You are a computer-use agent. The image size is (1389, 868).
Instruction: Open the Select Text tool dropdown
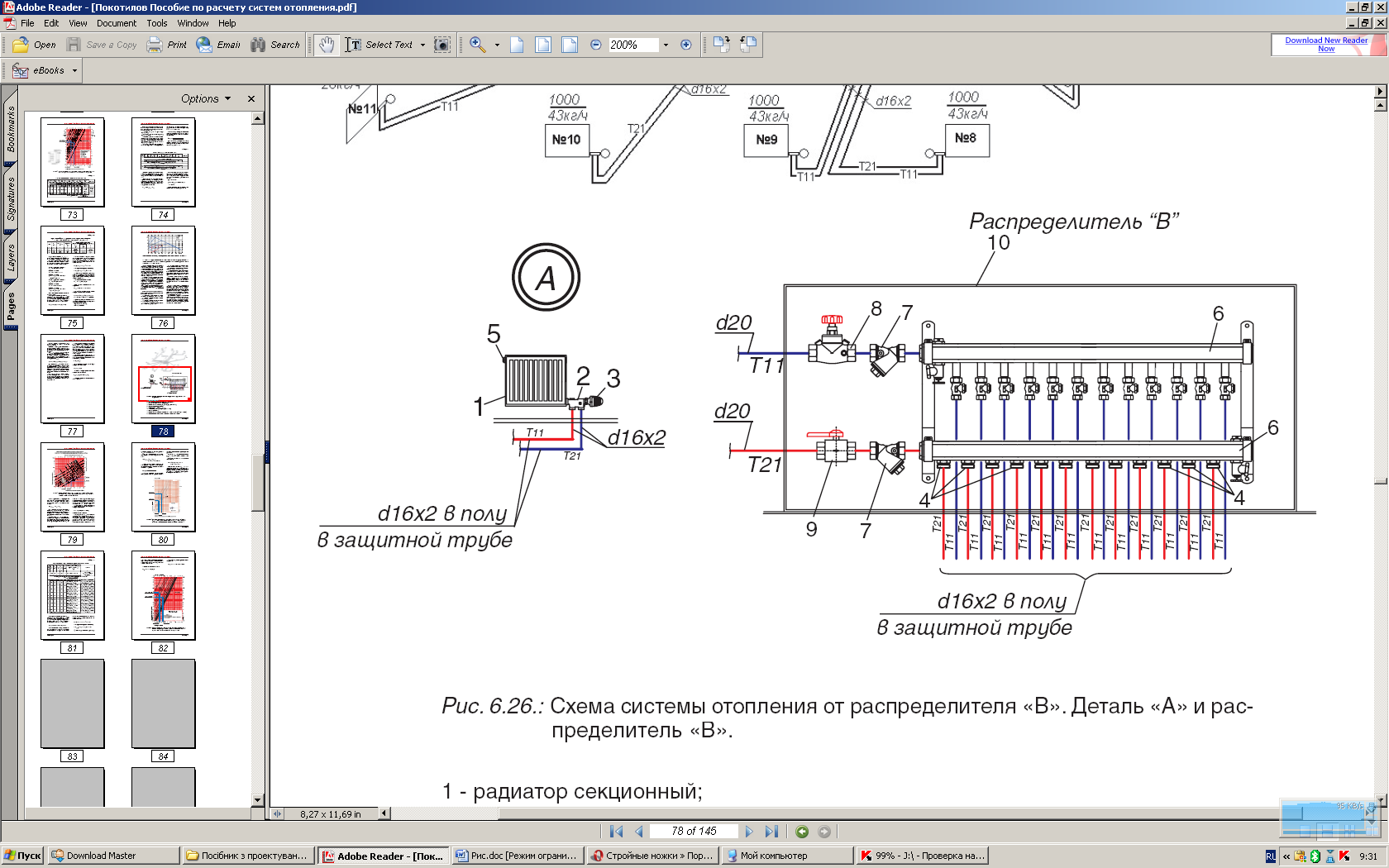(x=422, y=45)
